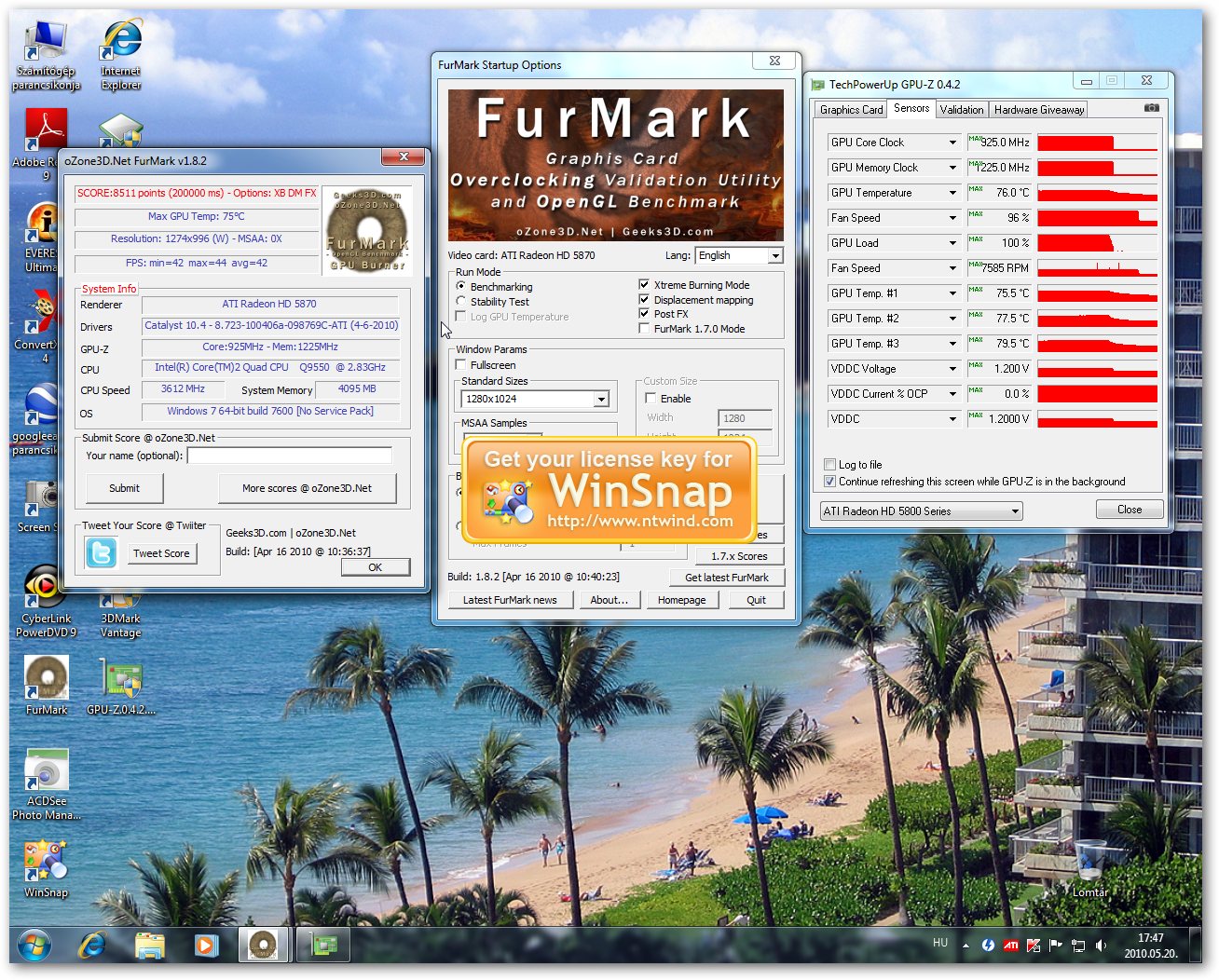Open the GPU Temp. #3 sensor dropdown

click(894, 344)
